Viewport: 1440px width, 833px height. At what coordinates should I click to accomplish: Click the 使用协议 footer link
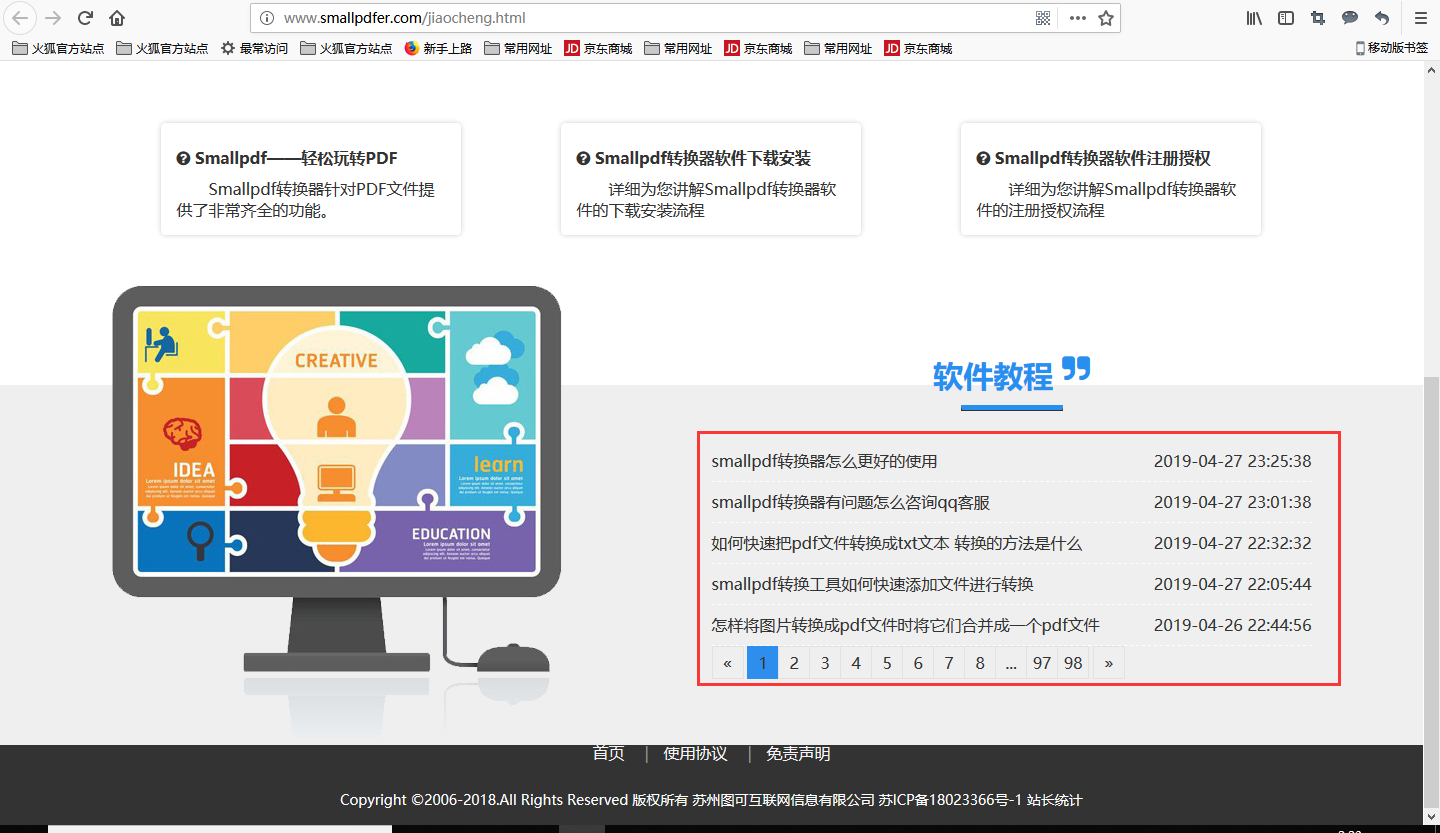(695, 753)
